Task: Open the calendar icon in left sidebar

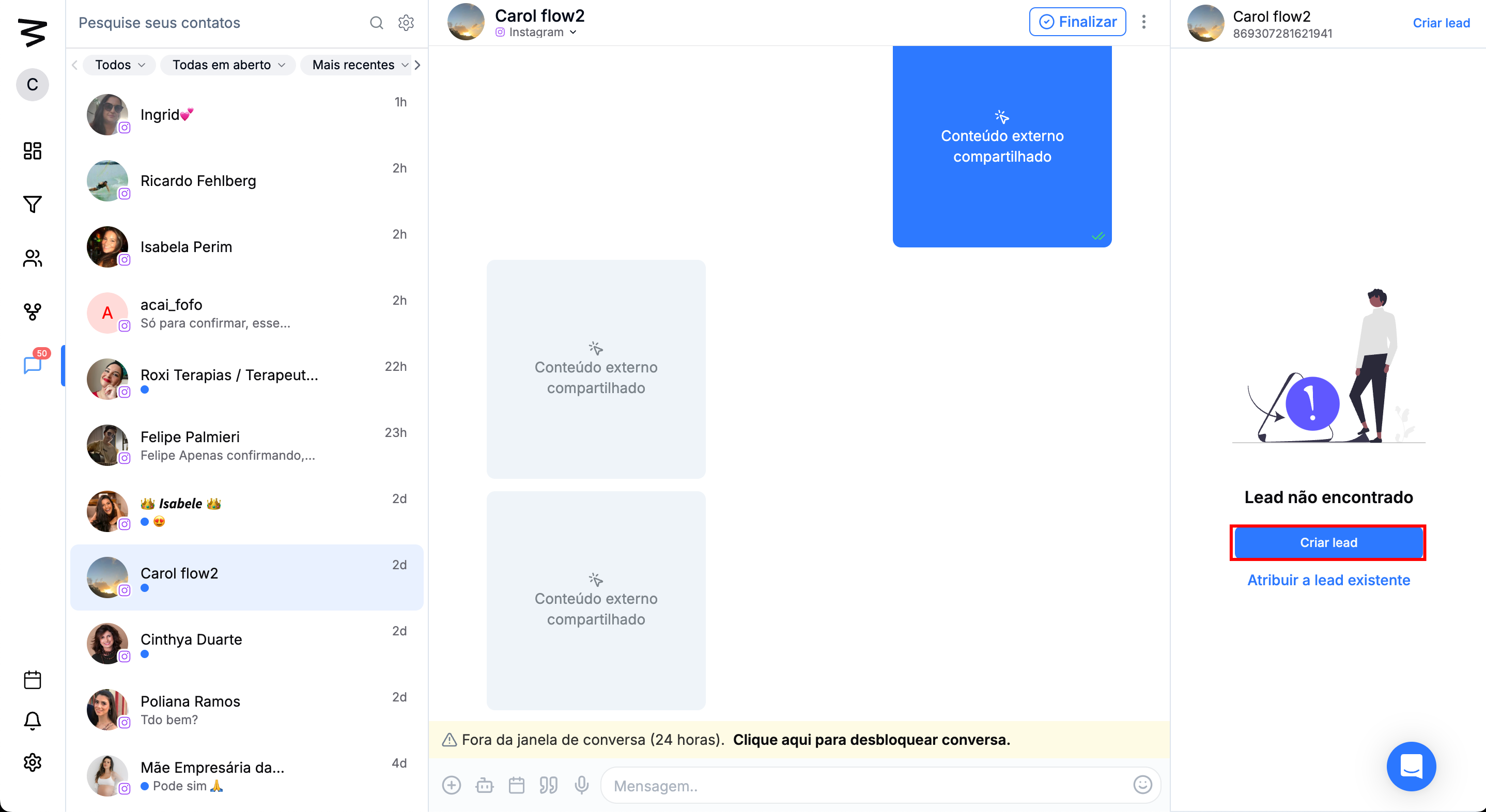Action: click(33, 680)
